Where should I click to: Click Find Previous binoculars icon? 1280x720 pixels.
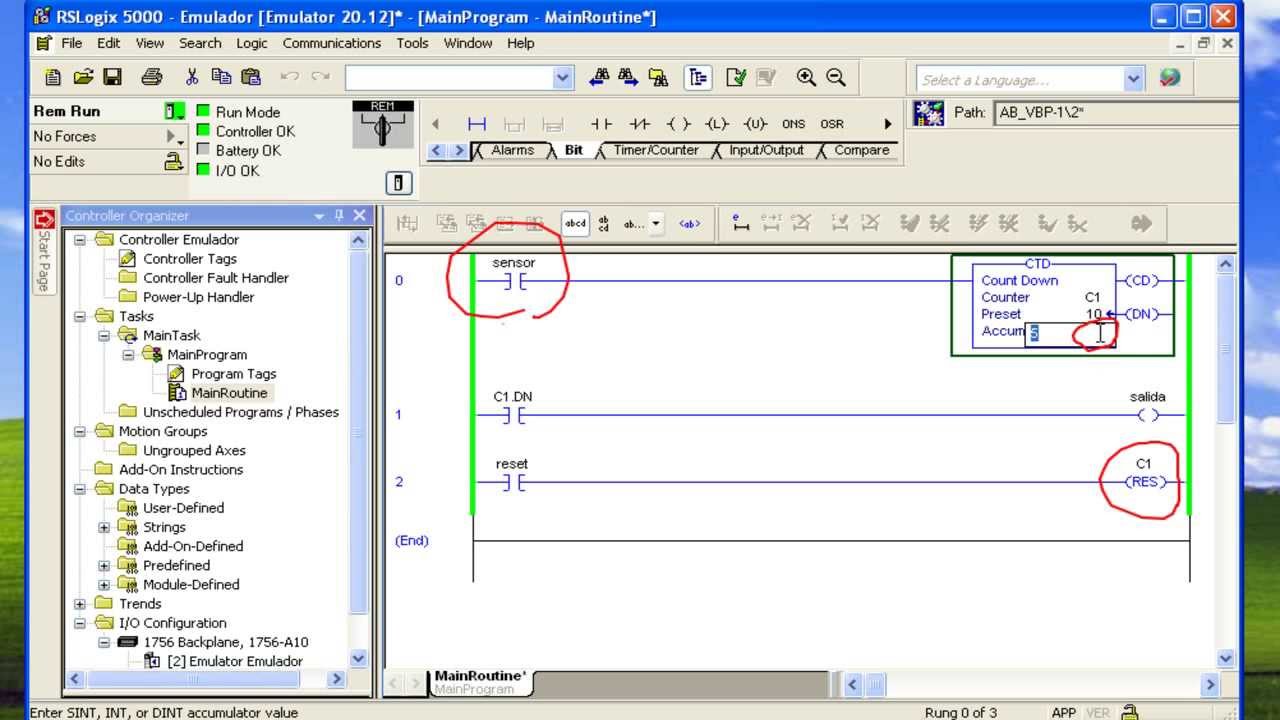[599, 77]
